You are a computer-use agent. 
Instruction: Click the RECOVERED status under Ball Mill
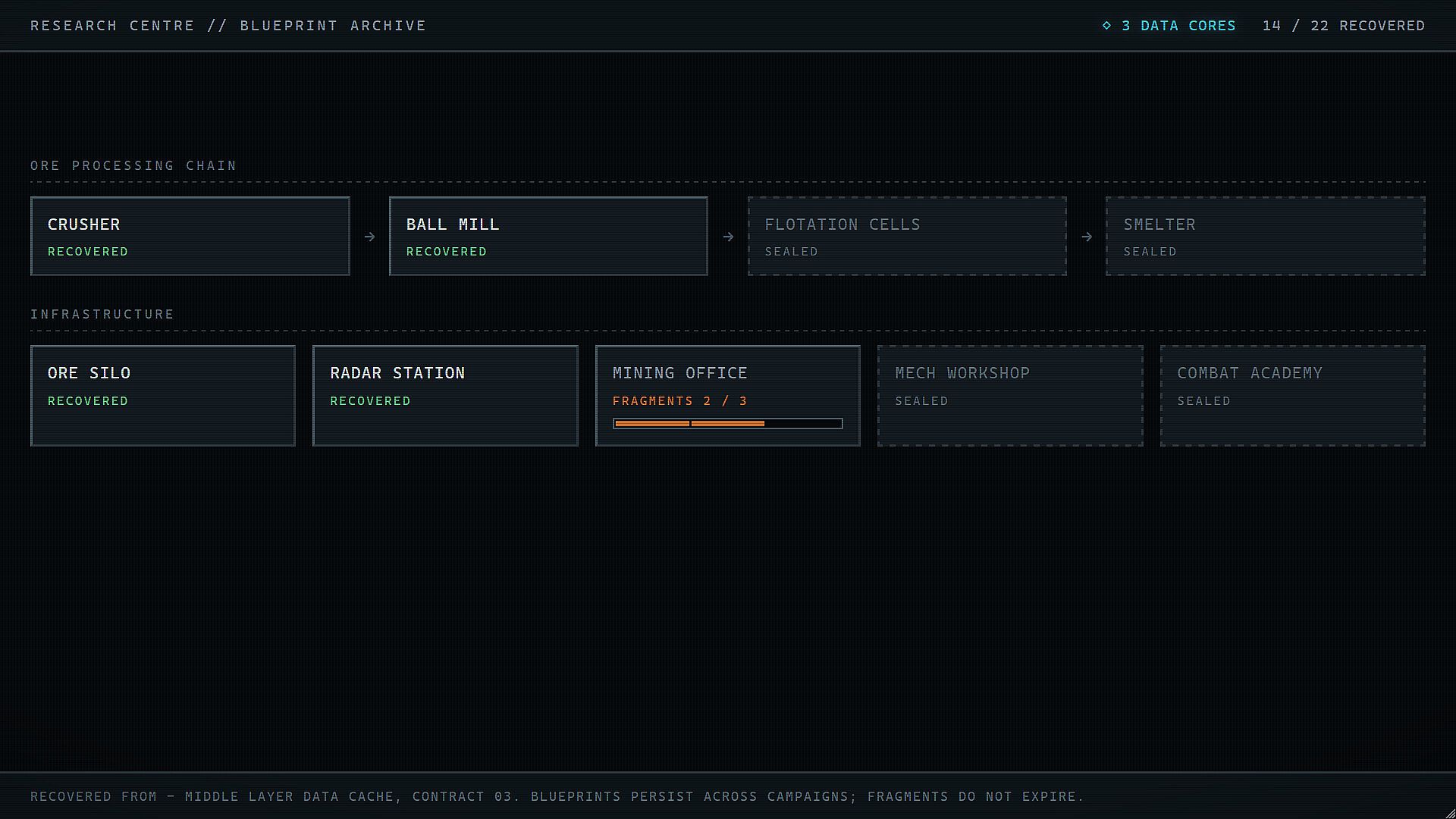(447, 251)
